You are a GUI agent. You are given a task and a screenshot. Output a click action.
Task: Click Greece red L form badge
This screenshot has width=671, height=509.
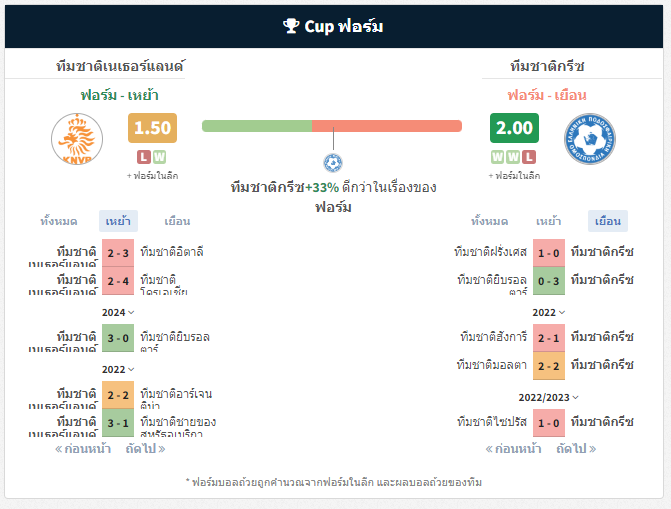point(529,157)
